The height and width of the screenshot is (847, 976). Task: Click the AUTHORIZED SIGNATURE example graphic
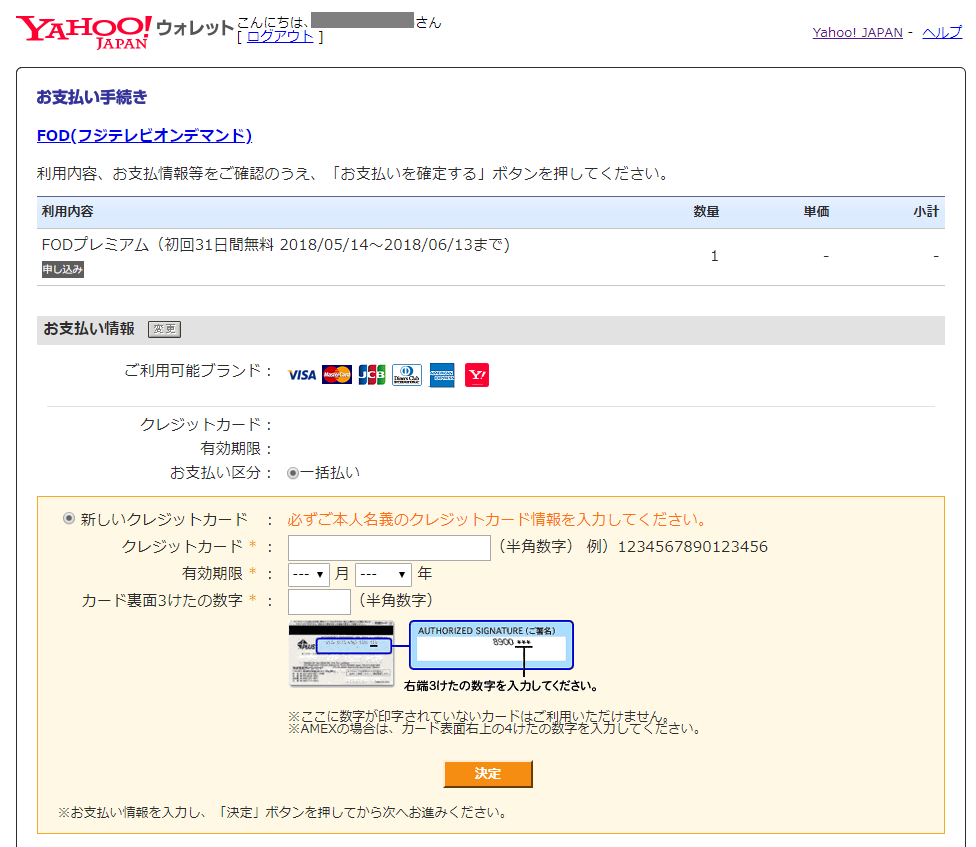491,645
